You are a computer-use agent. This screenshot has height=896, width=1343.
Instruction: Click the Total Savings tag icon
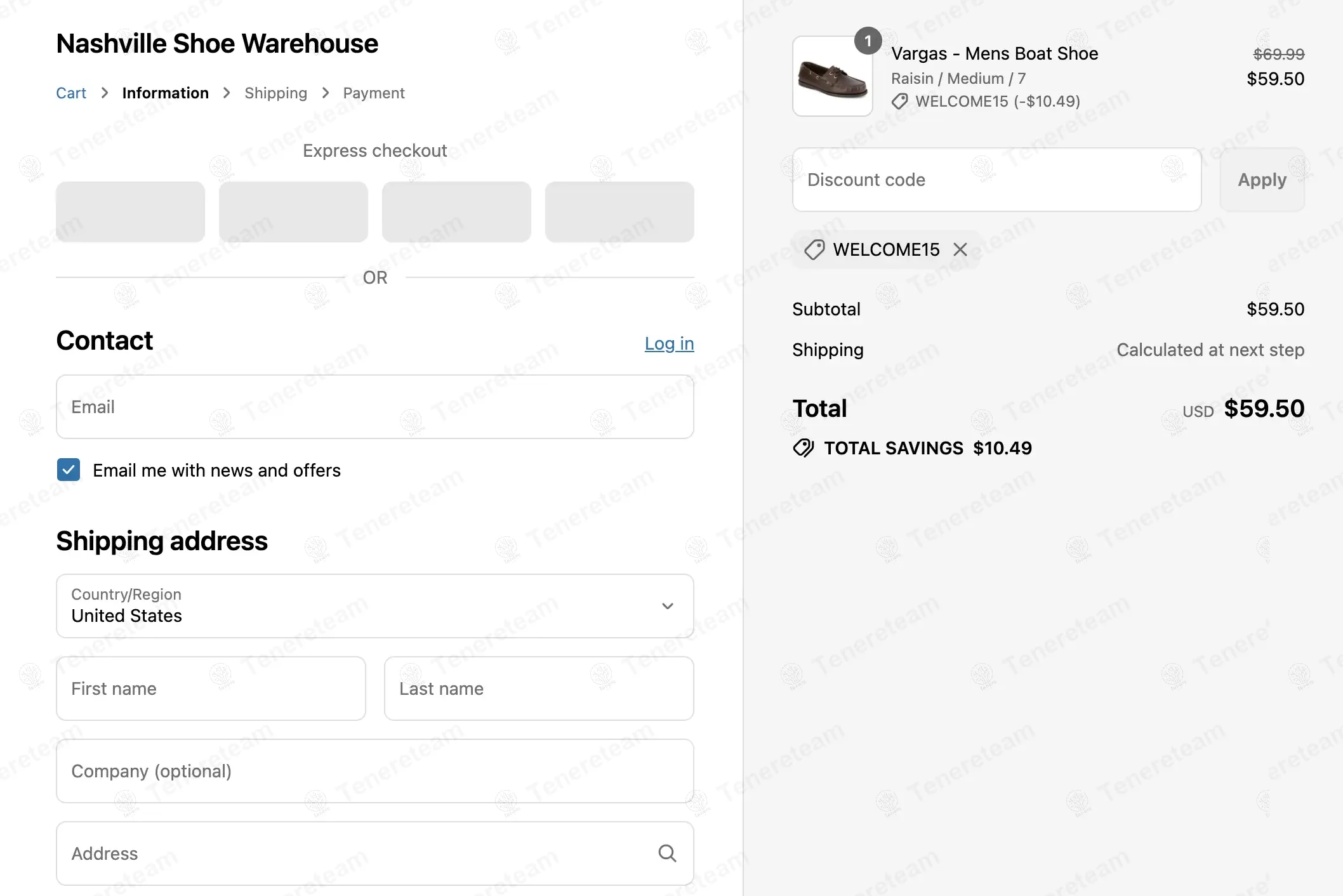(x=804, y=448)
